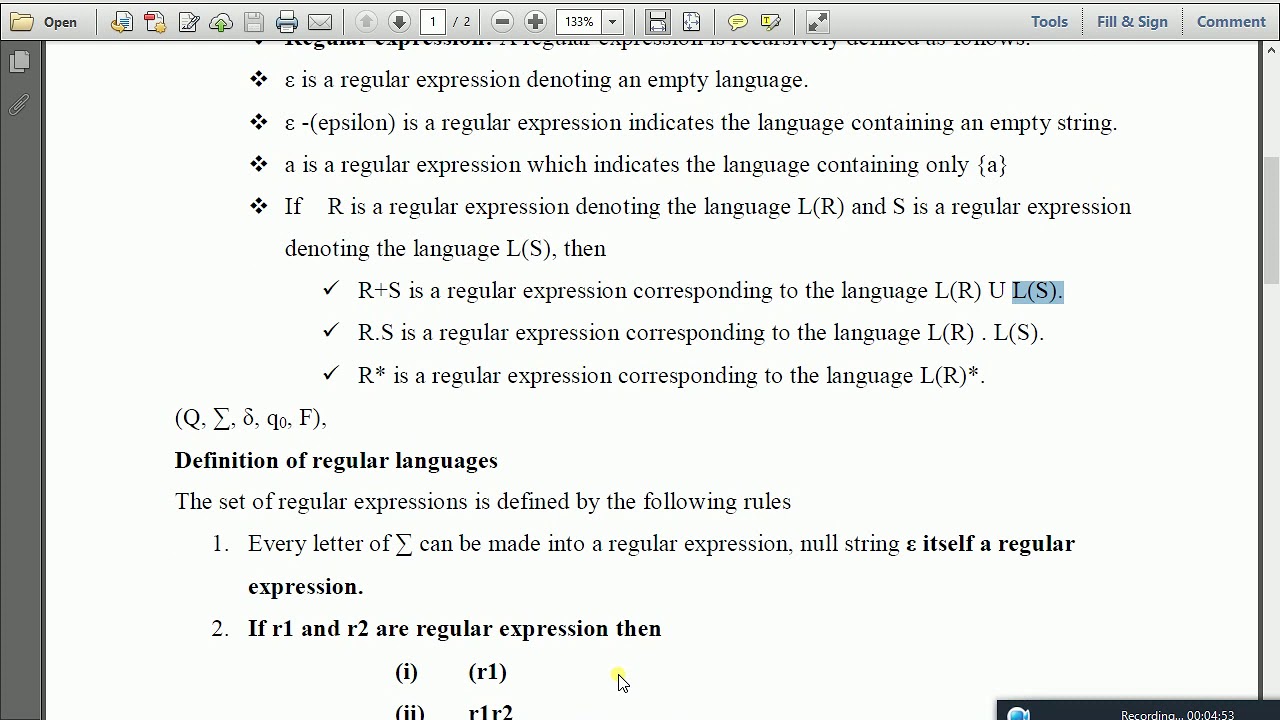
Task: Open the attachments paperclip panel
Action: (19, 104)
